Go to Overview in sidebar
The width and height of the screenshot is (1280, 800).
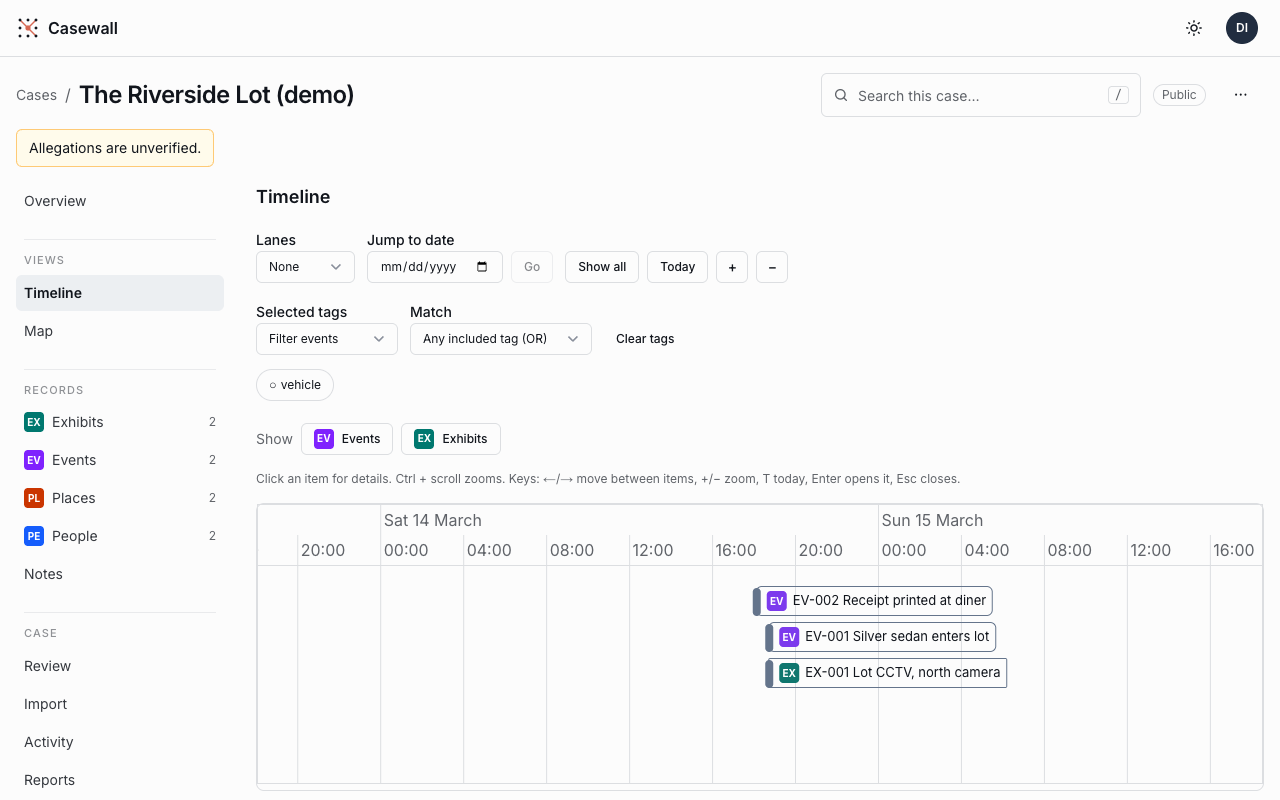point(120,201)
